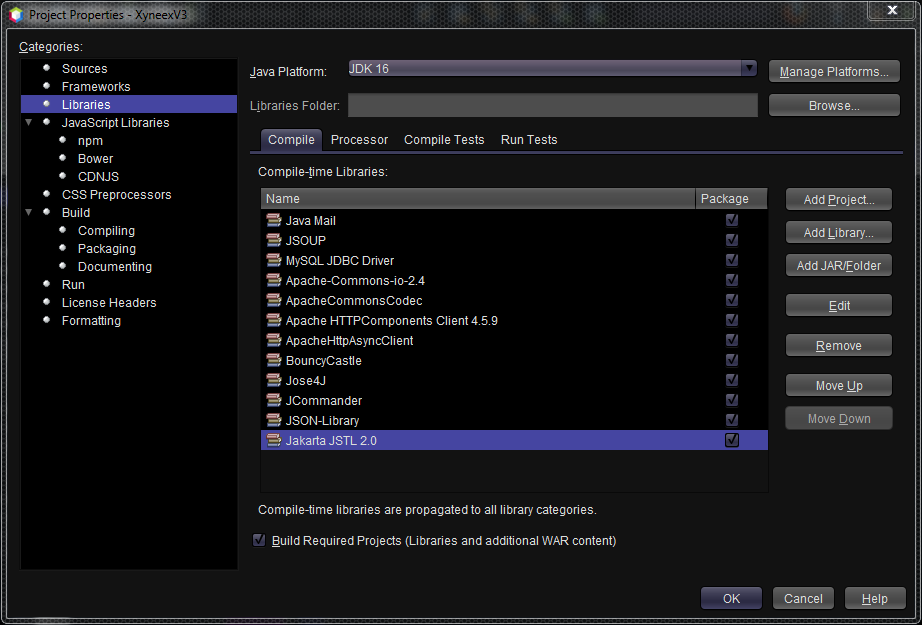Select the Compiling category
The height and width of the screenshot is (625, 922).
(106, 230)
